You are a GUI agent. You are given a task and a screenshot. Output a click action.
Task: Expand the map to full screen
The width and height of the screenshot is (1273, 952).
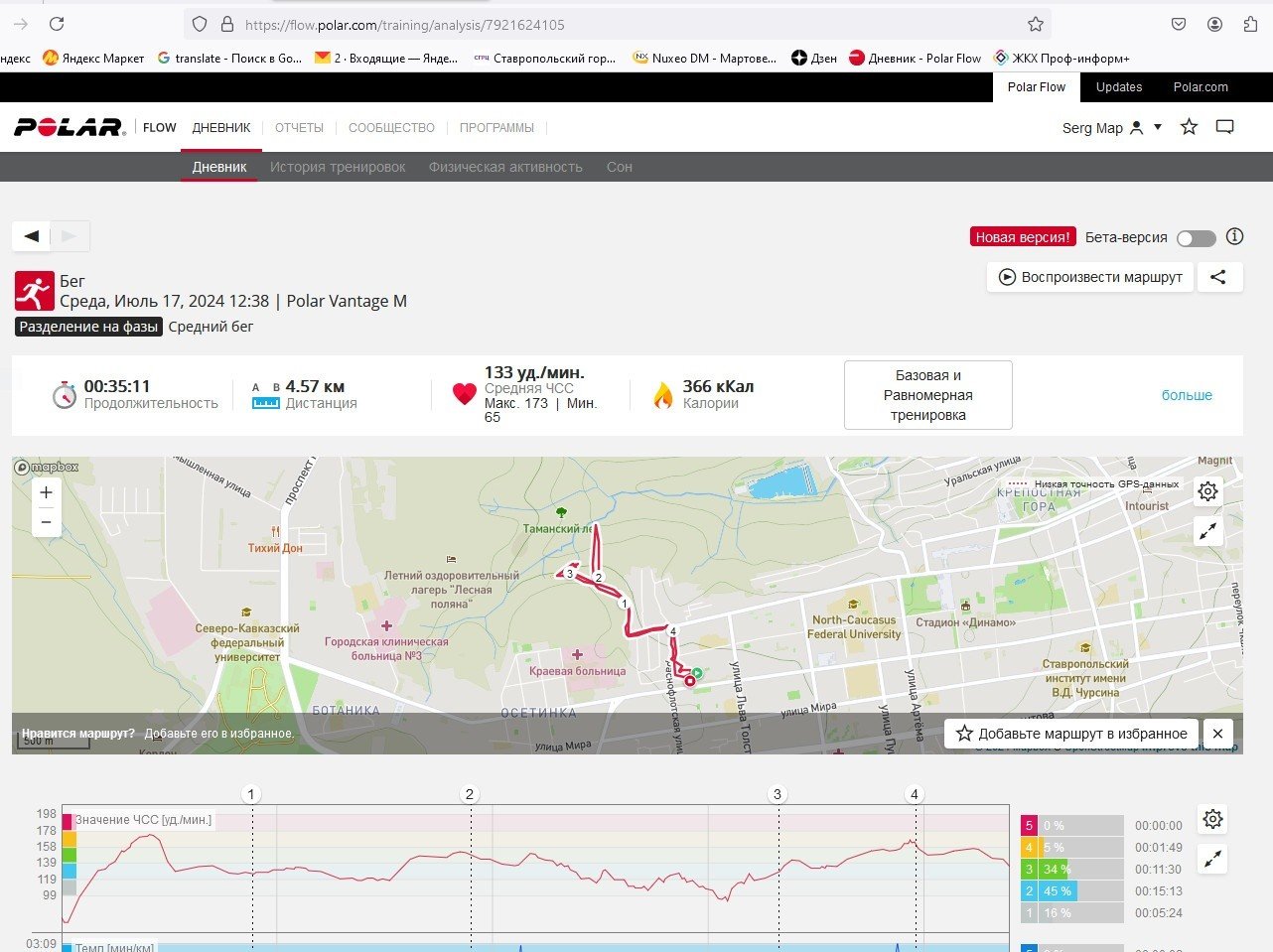1208,532
